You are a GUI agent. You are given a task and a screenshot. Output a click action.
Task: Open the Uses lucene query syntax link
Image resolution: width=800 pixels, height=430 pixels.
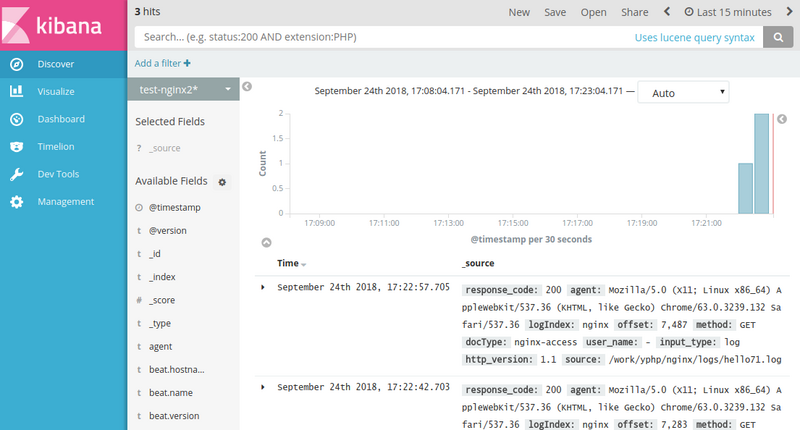(x=694, y=38)
